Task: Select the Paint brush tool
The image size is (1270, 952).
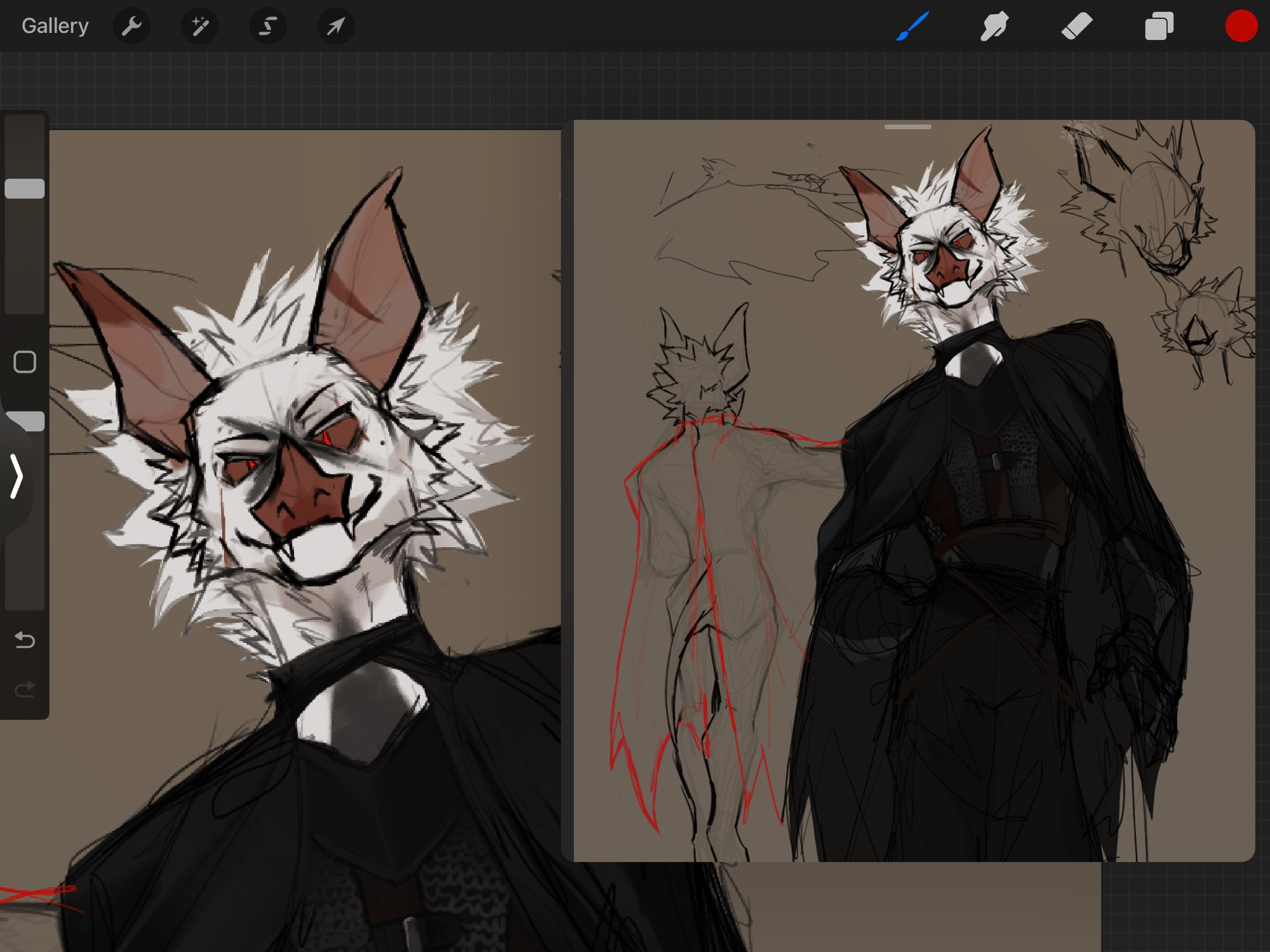Action: tap(912, 26)
